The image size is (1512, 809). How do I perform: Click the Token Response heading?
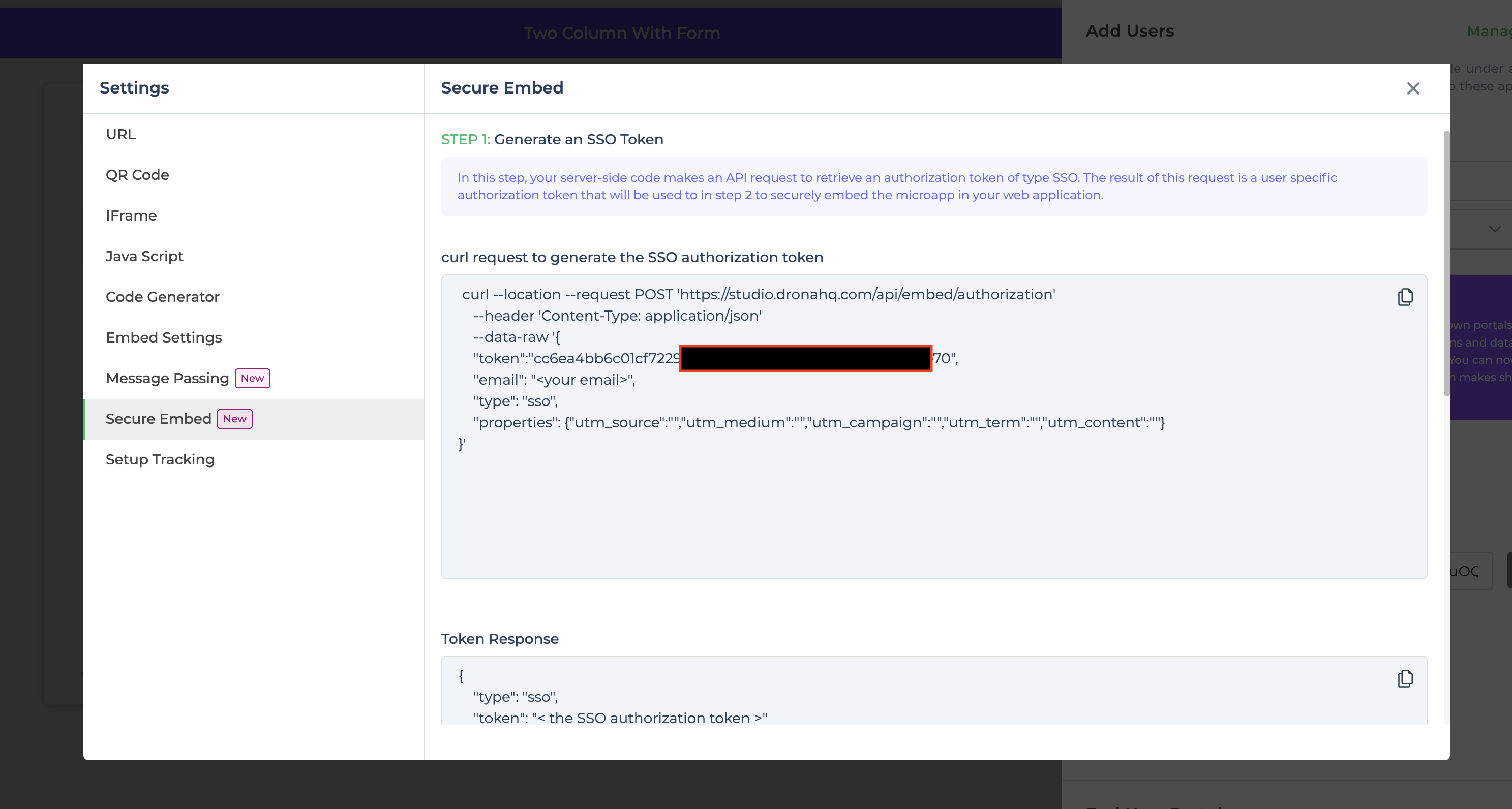click(x=499, y=639)
